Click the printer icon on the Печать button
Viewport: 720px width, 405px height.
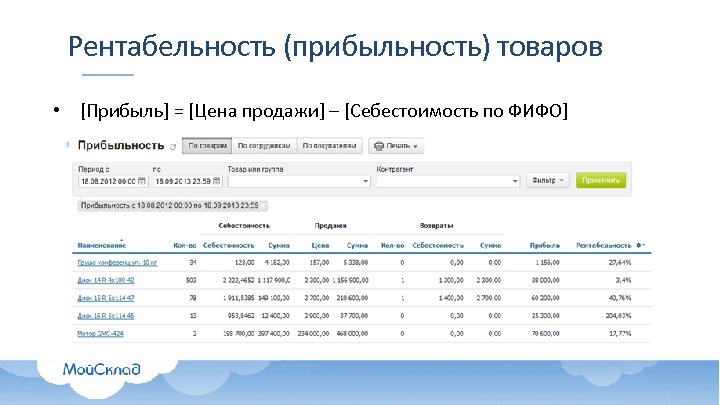click(379, 146)
